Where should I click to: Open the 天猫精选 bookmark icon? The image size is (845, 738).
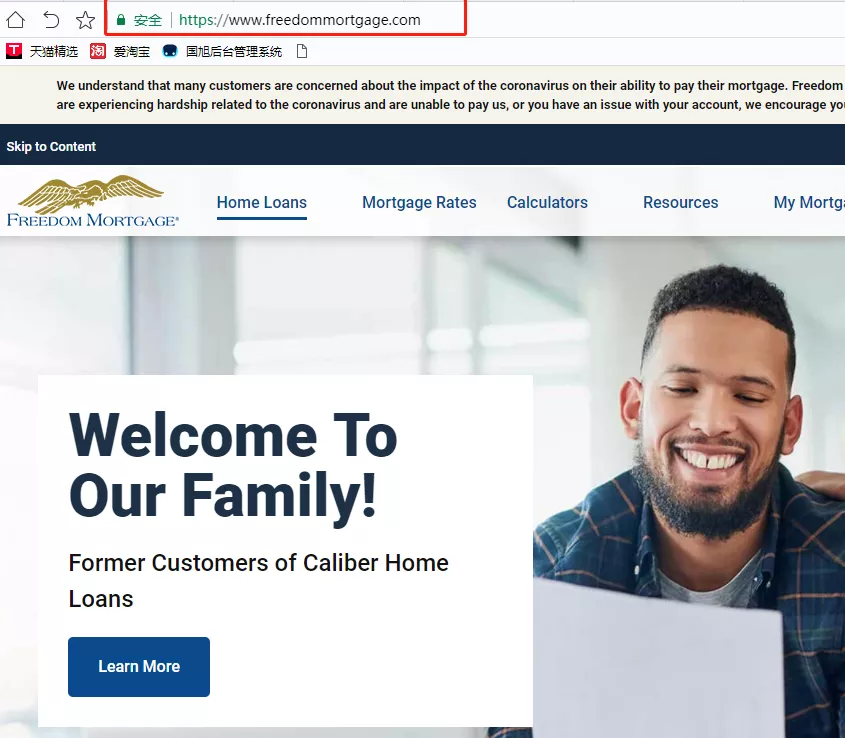[13, 51]
